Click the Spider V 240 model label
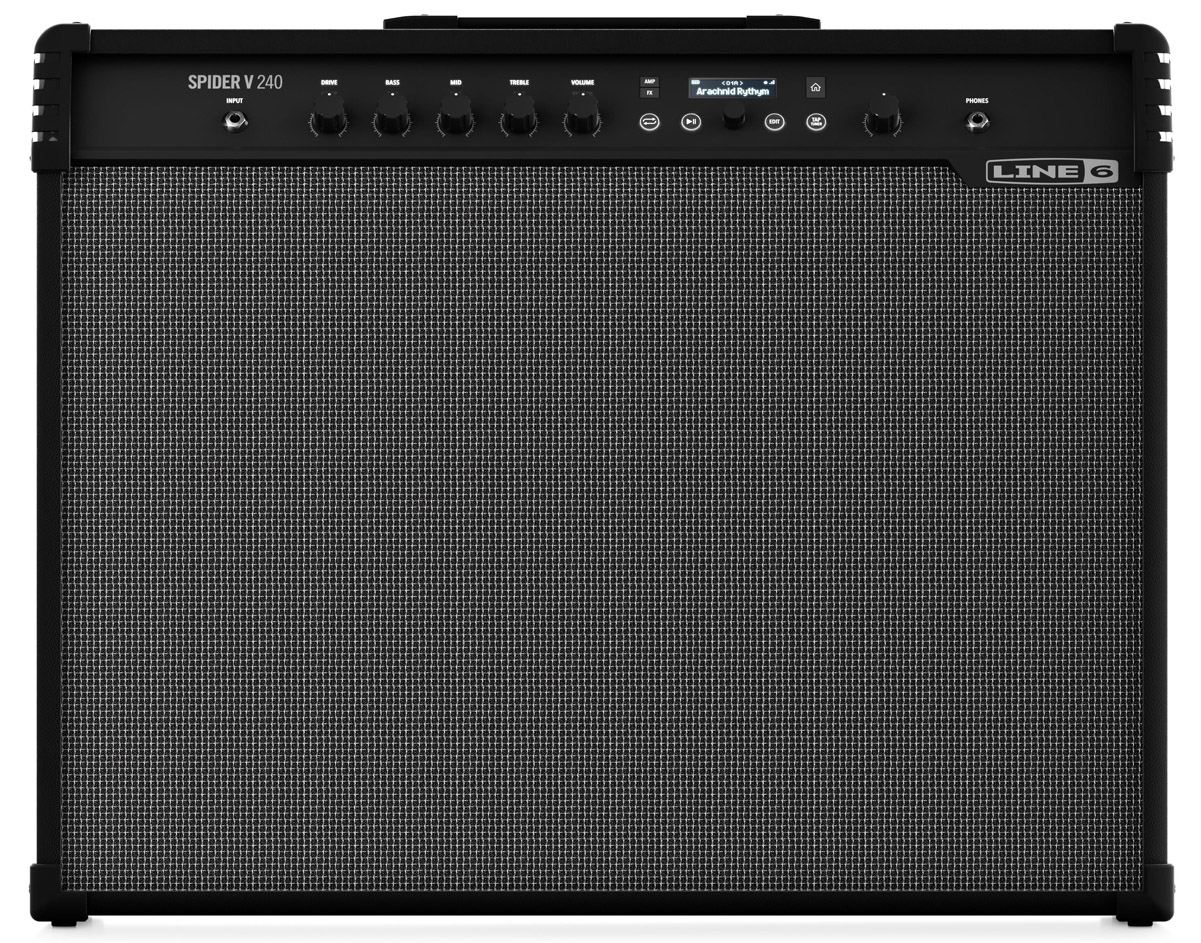The width and height of the screenshot is (1201, 943). [x=235, y=82]
